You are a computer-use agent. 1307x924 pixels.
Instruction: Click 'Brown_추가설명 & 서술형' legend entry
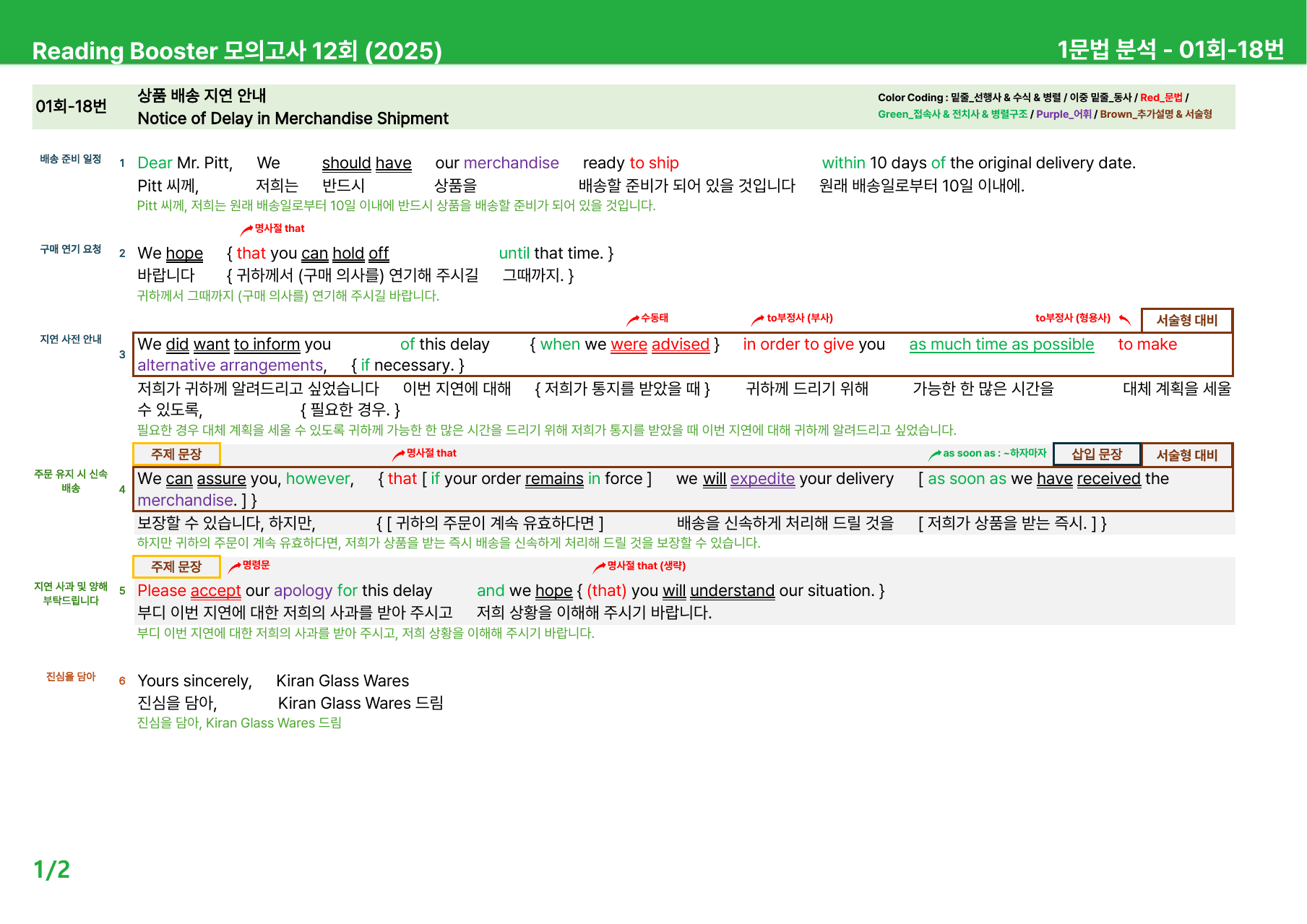point(1156,114)
